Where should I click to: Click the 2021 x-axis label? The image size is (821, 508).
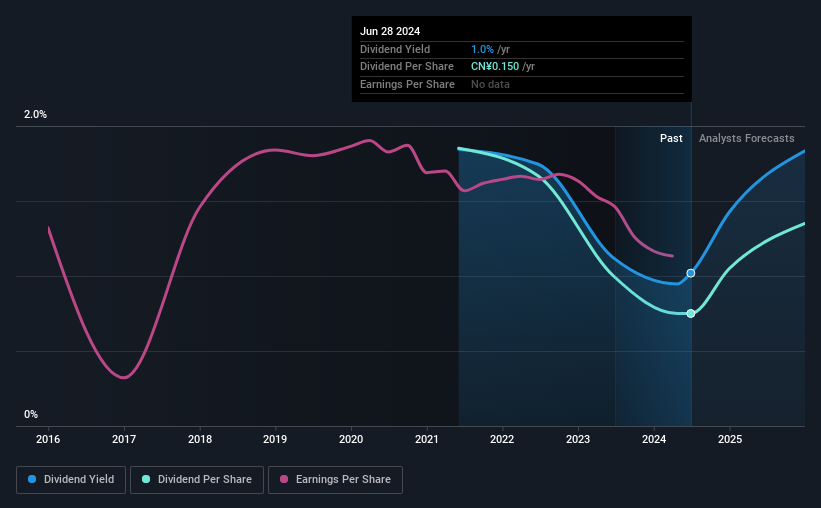coord(427,439)
